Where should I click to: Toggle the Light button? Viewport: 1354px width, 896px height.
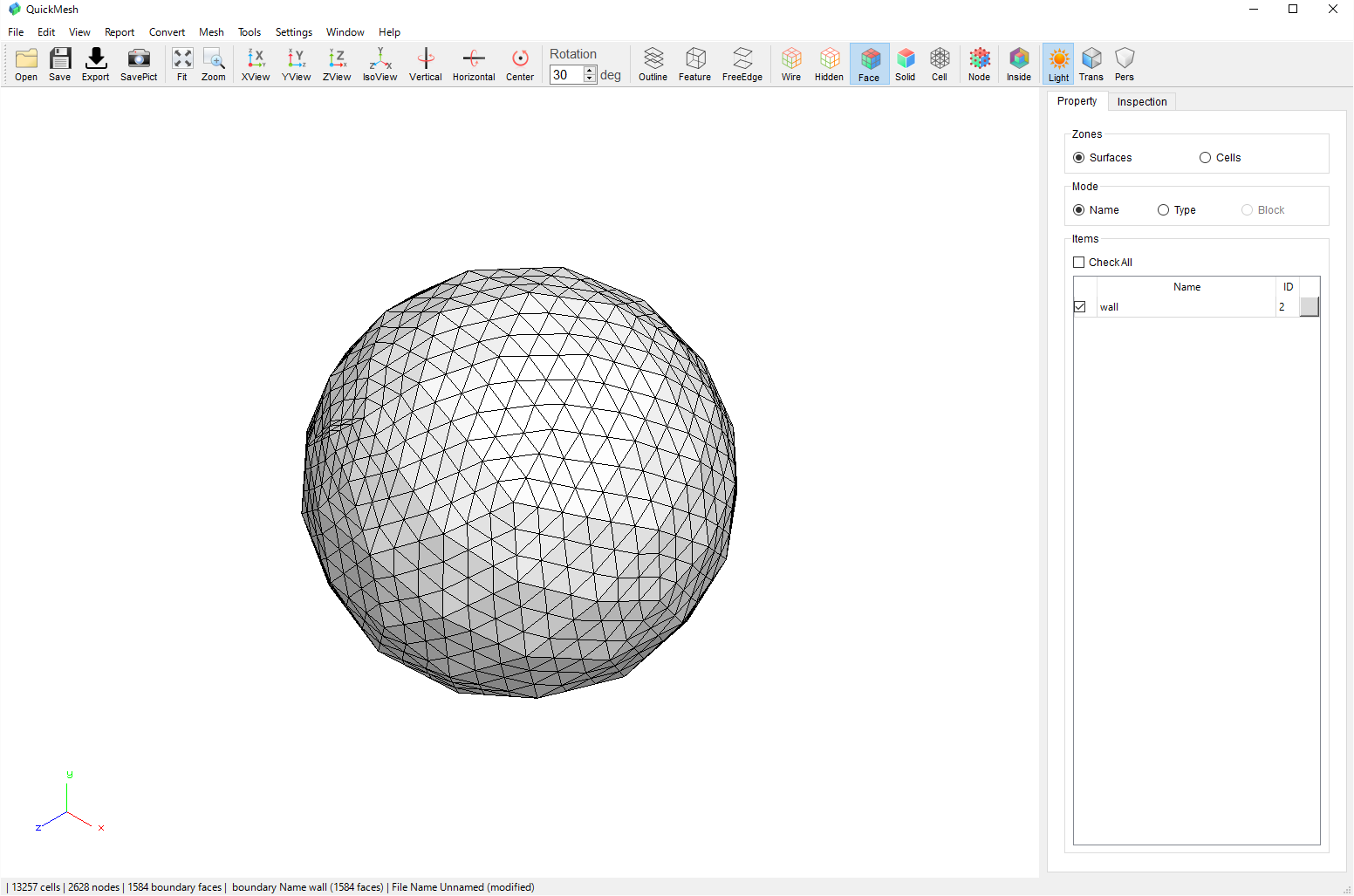pos(1059,65)
